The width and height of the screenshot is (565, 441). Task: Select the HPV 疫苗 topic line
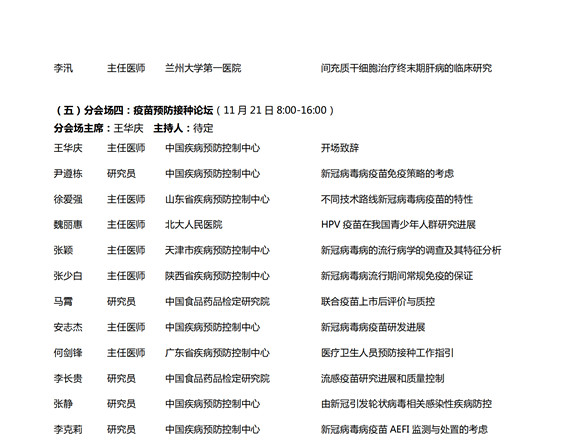pos(398,225)
